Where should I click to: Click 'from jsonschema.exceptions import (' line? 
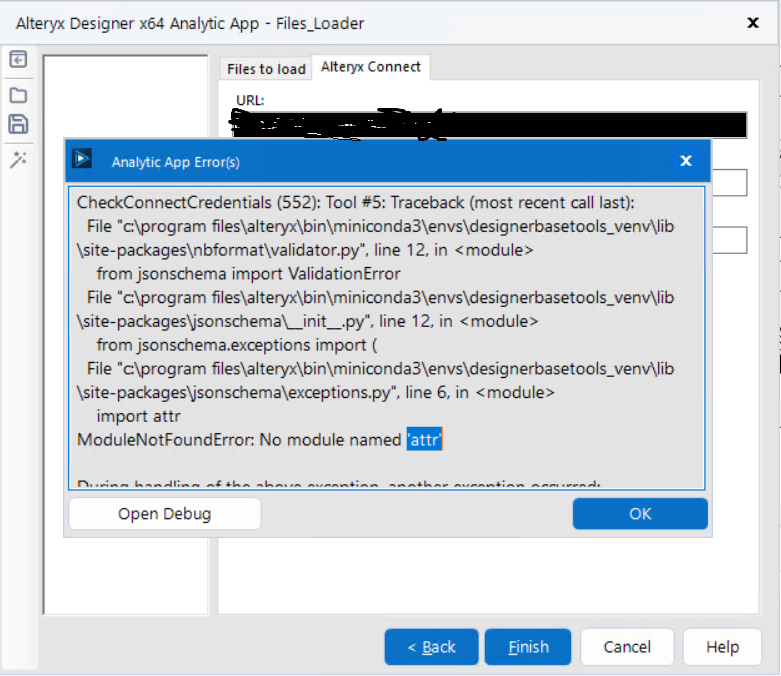[x=237, y=345]
